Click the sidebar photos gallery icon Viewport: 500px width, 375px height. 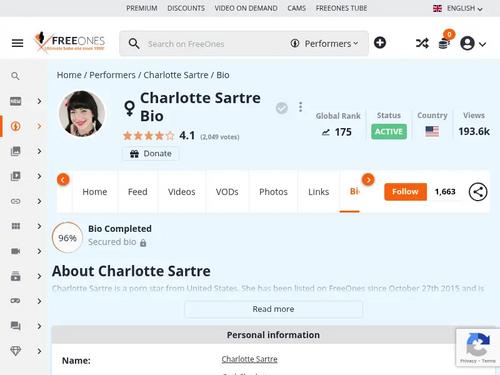[x=16, y=151]
